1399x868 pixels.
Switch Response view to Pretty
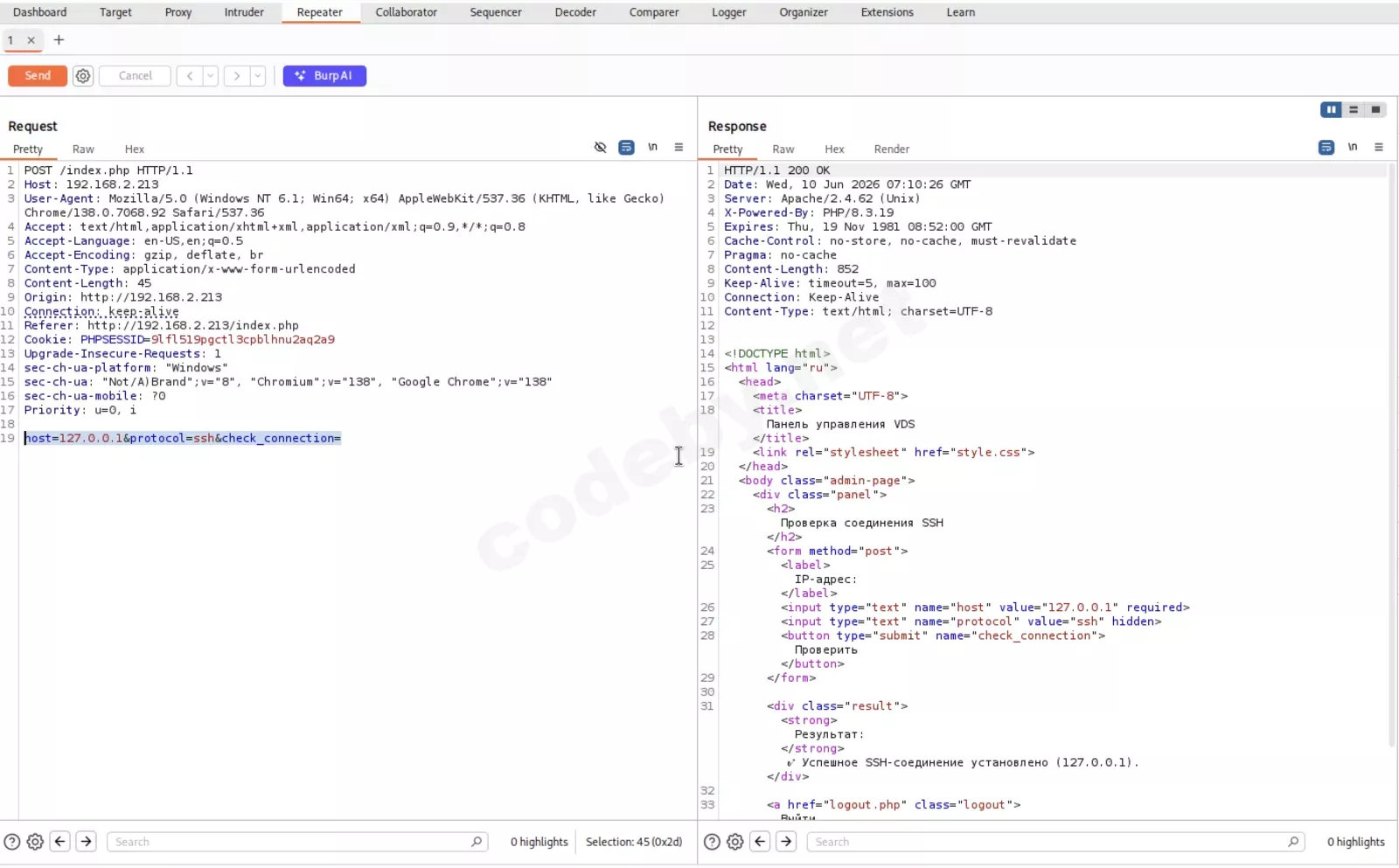point(727,149)
